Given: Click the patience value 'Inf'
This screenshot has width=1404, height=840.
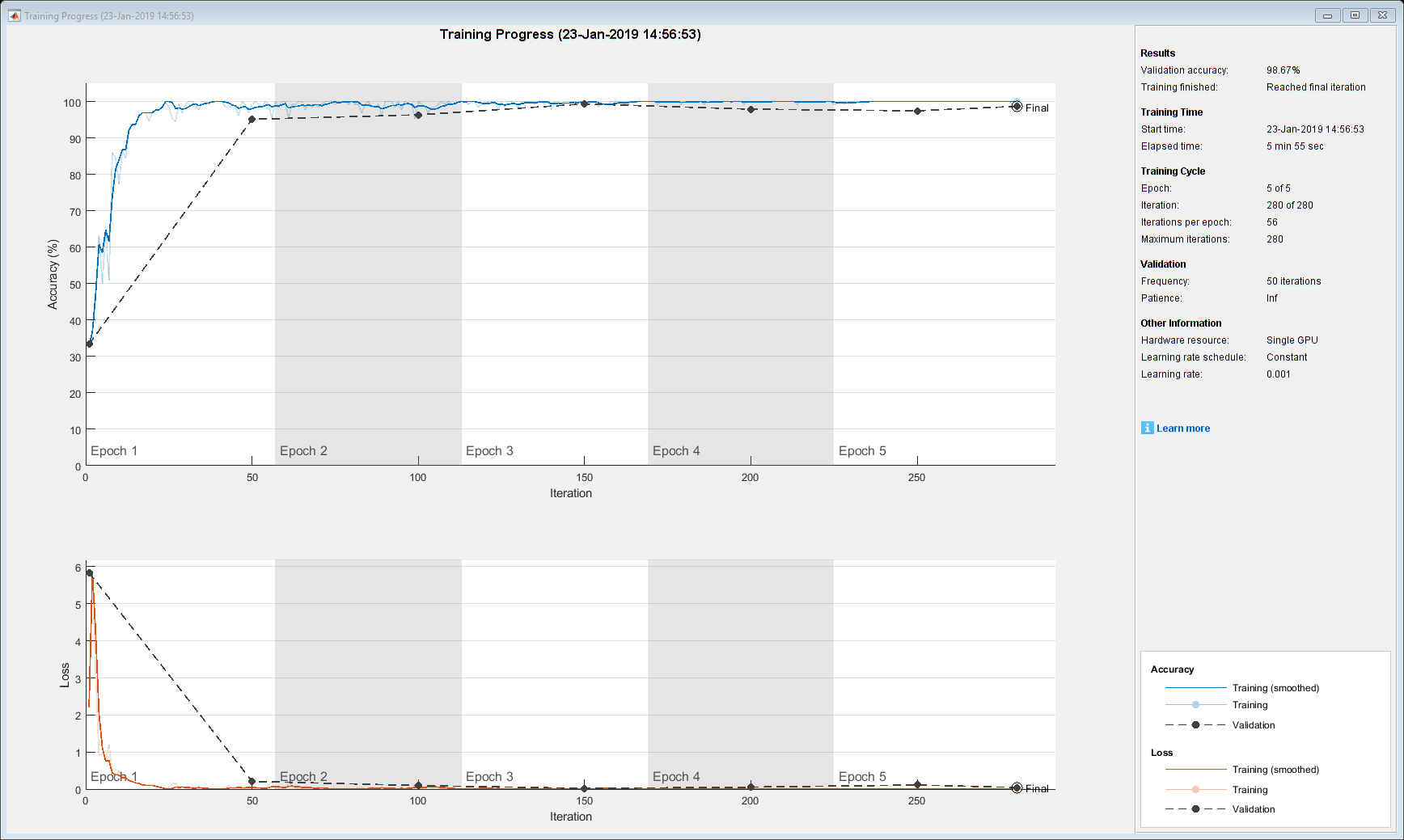Looking at the screenshot, I should [x=1272, y=298].
